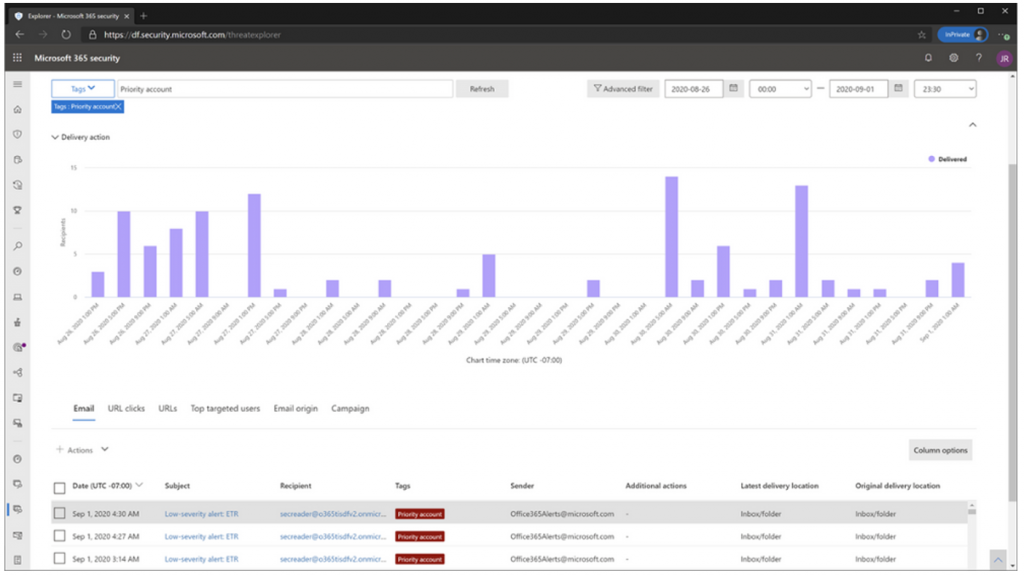Viewport: 1024px width, 576px height.
Task: Open the Email origin tab
Action: (x=296, y=409)
